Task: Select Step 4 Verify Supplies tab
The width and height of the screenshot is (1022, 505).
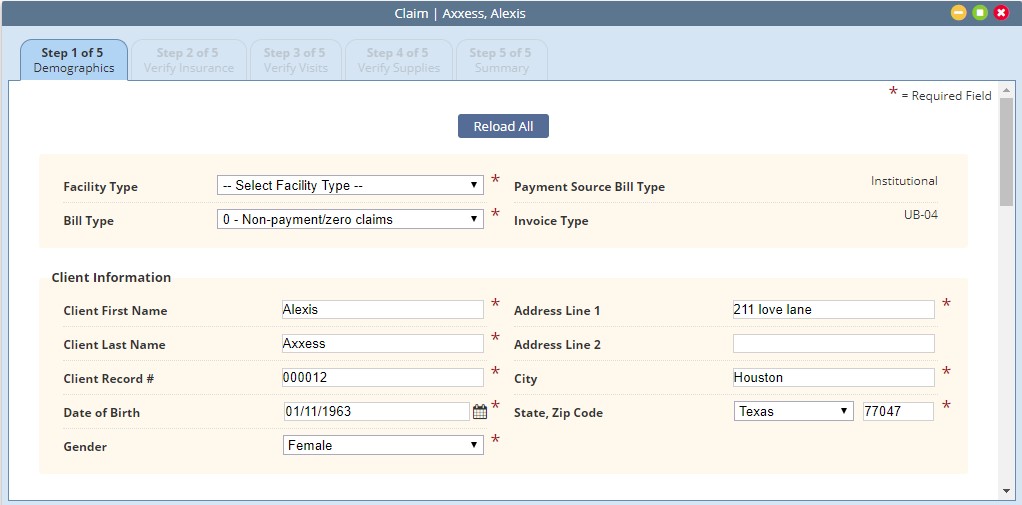Action: (x=398, y=60)
